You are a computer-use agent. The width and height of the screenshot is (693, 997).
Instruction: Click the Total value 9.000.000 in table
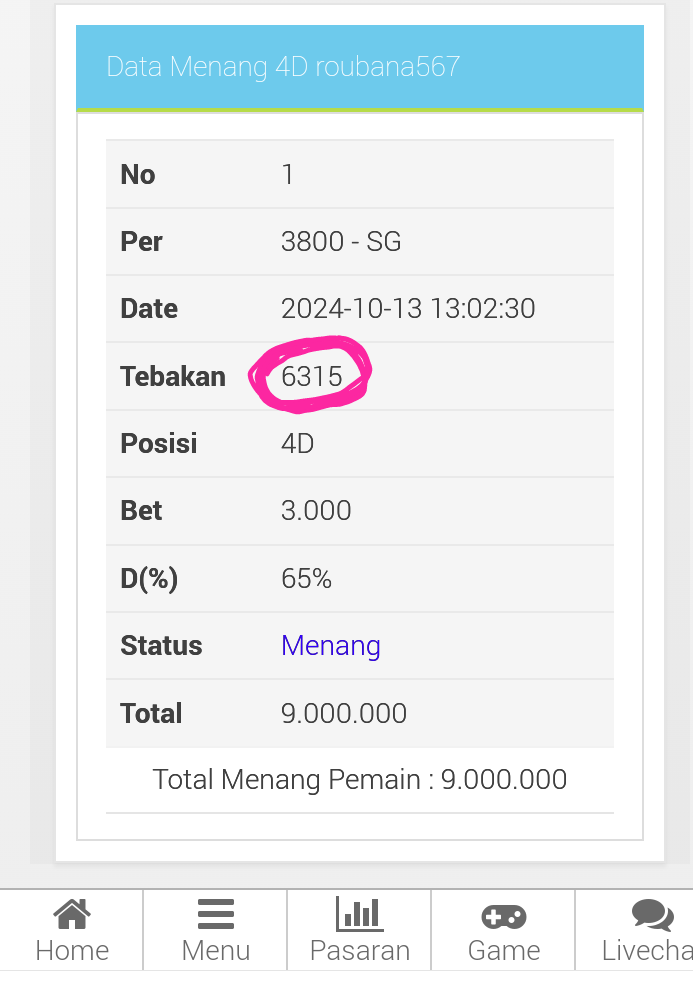click(x=344, y=713)
